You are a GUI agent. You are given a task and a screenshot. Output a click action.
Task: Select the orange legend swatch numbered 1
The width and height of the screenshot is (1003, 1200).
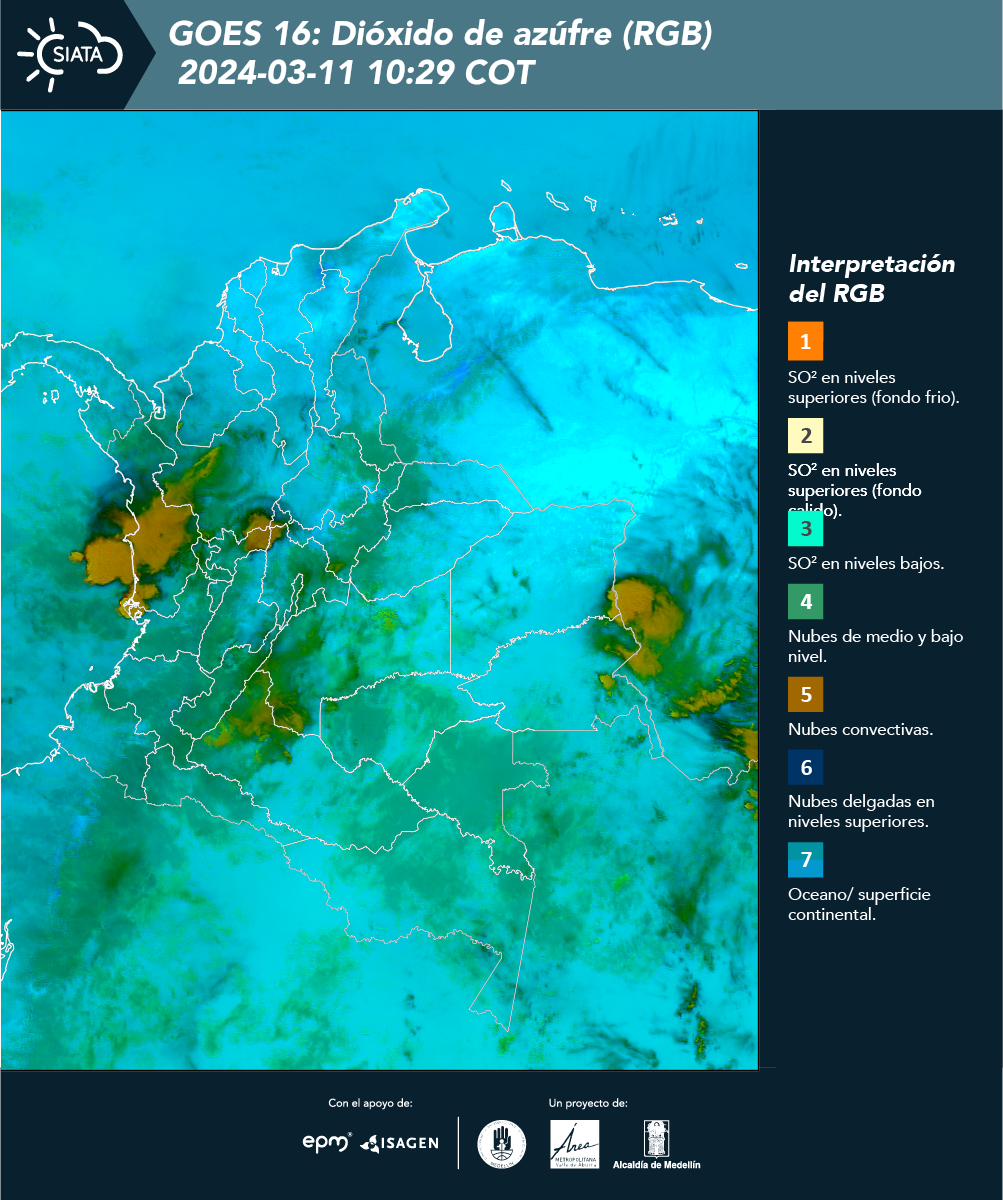(805, 341)
